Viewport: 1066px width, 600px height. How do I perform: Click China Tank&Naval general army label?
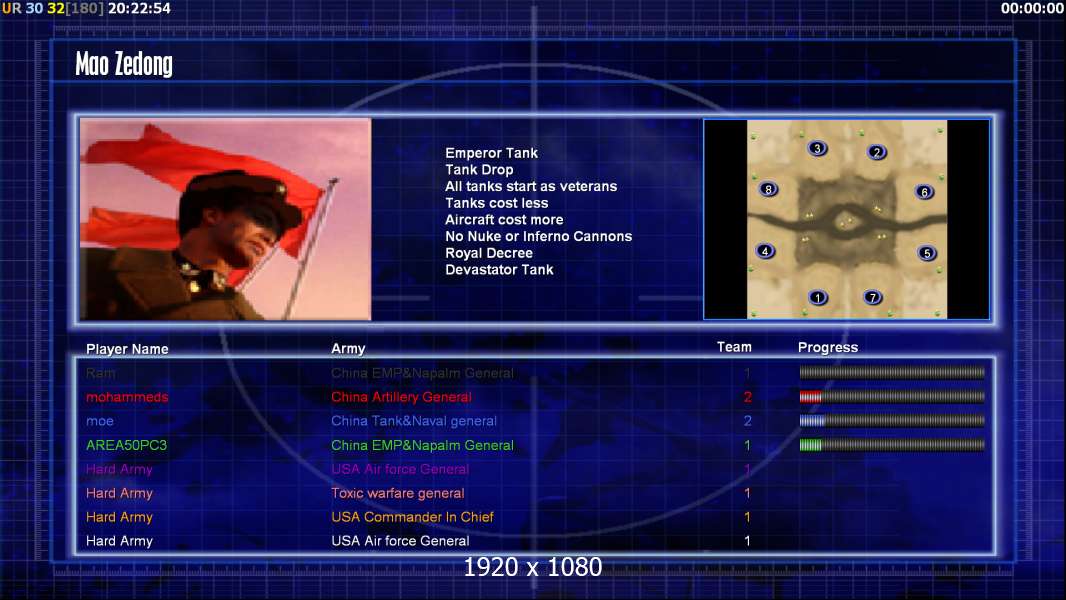(x=414, y=421)
